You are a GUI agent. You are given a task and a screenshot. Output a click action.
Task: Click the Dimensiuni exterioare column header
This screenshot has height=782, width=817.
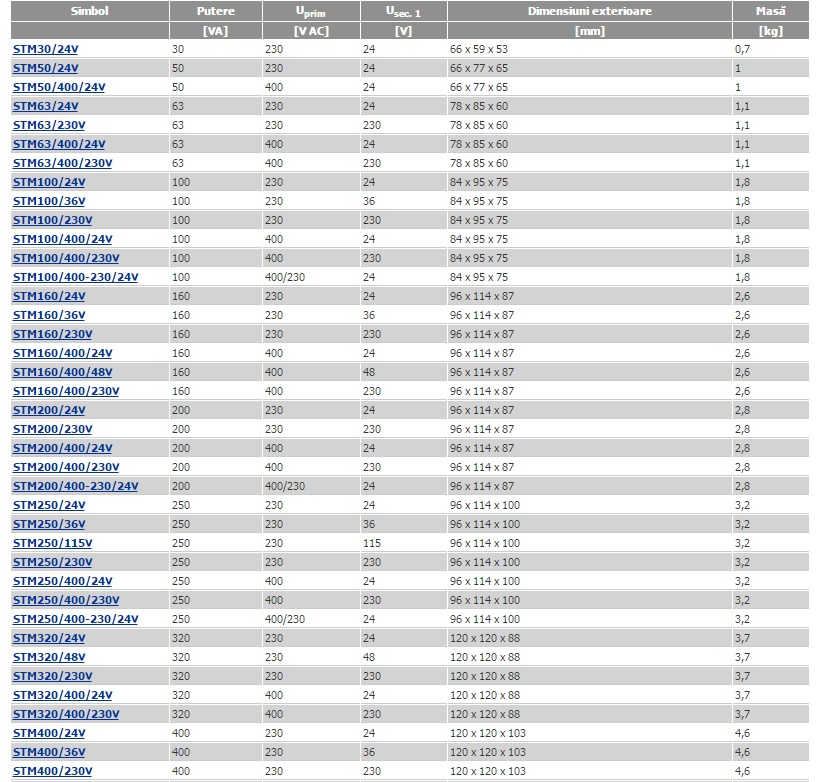pyautogui.click(x=589, y=11)
